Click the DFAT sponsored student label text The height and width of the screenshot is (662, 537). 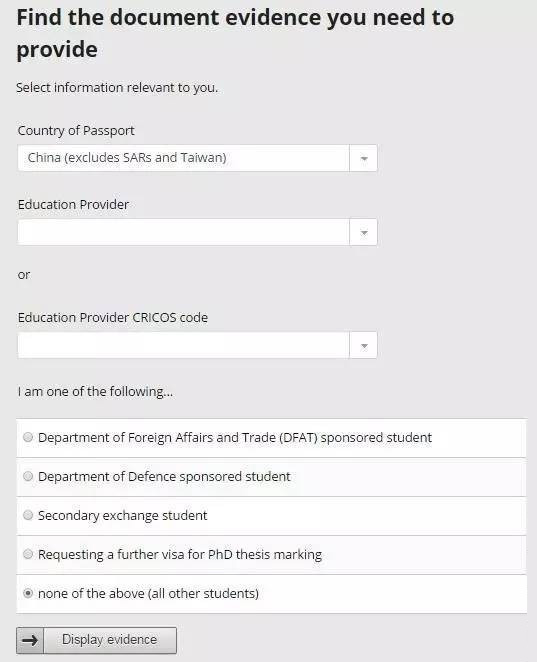235,437
